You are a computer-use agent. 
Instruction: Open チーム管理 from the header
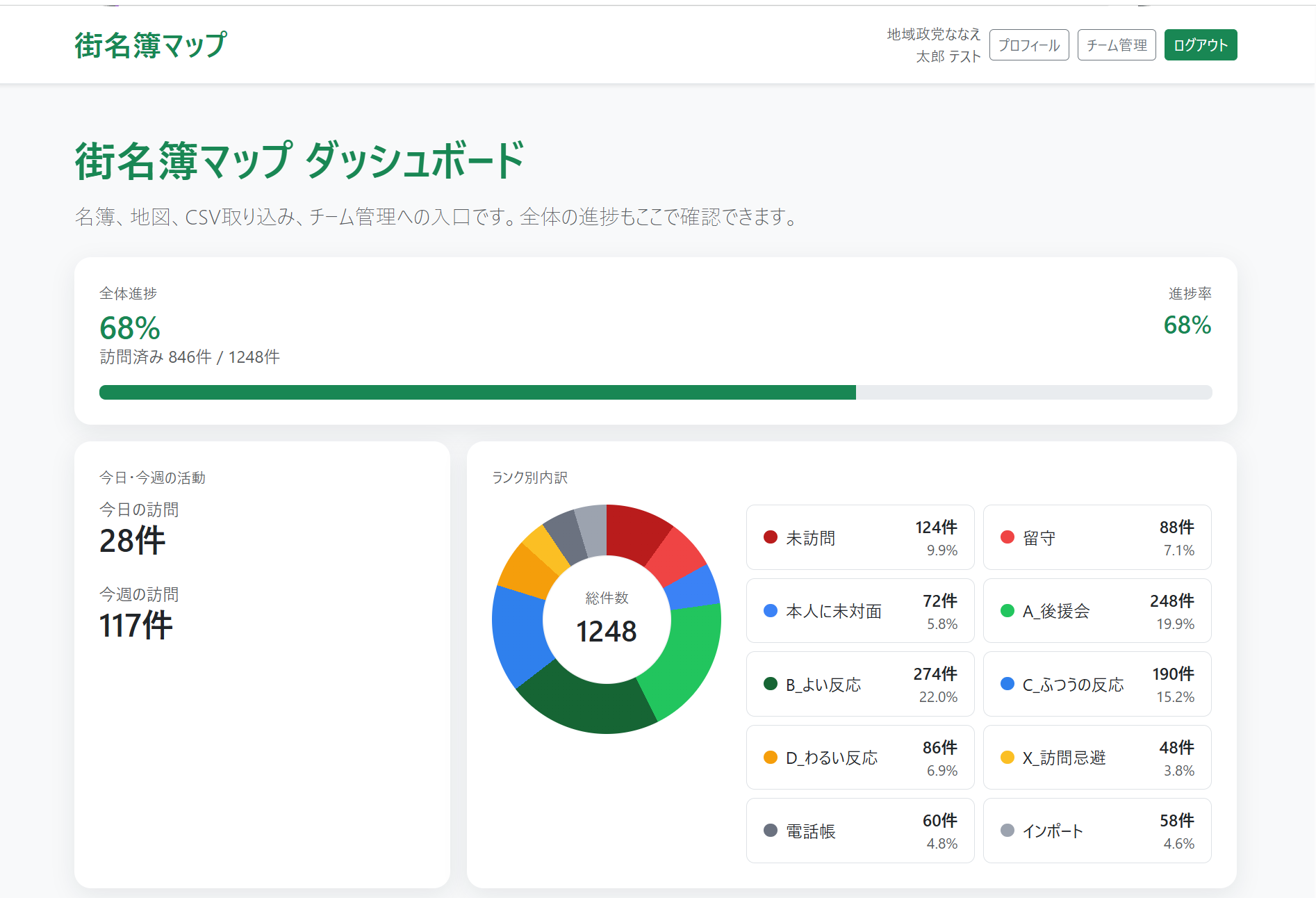tap(1117, 45)
